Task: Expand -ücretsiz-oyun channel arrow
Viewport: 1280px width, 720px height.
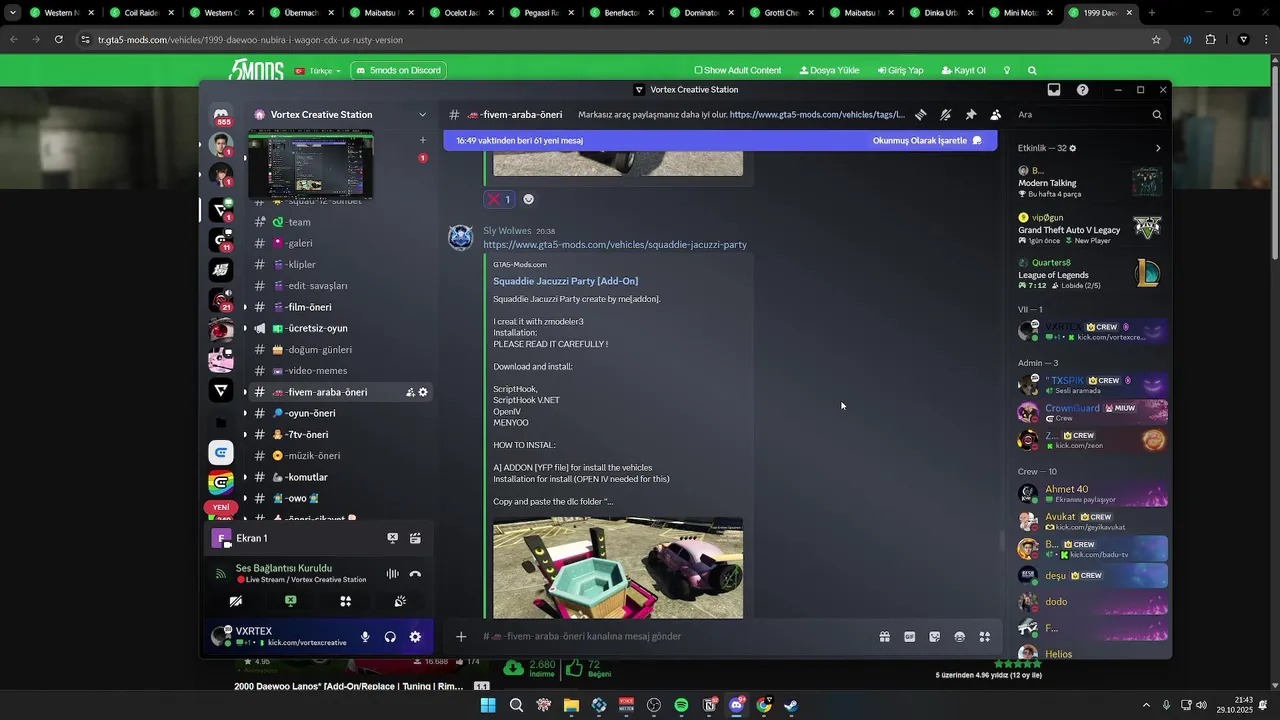Action: click(x=245, y=328)
